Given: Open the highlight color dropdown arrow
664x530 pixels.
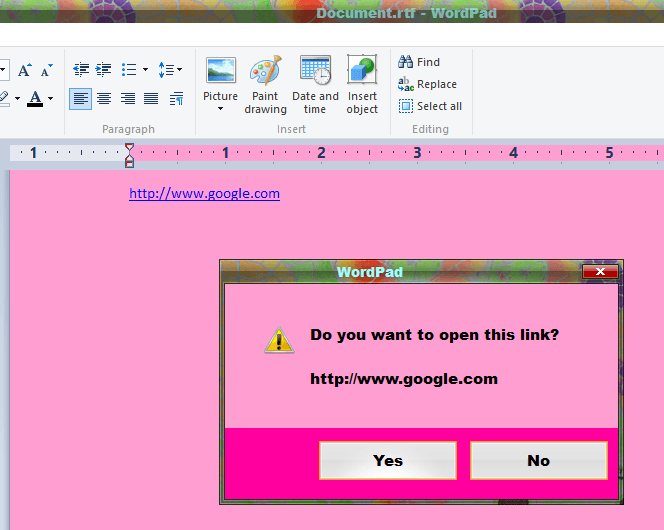Looking at the screenshot, I should tap(17, 99).
